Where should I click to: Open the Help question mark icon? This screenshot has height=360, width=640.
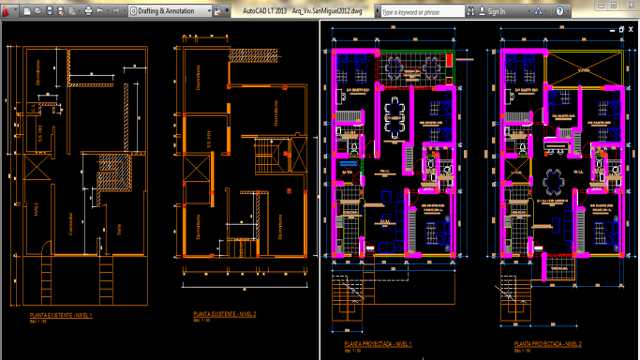coord(560,11)
